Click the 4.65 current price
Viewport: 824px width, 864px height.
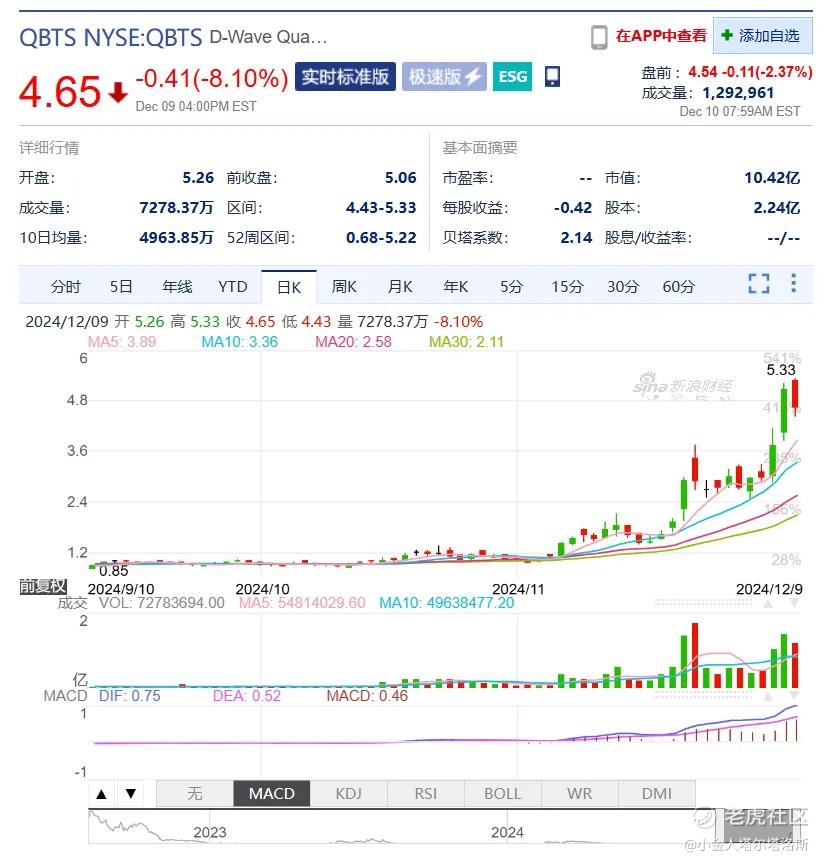coord(60,91)
